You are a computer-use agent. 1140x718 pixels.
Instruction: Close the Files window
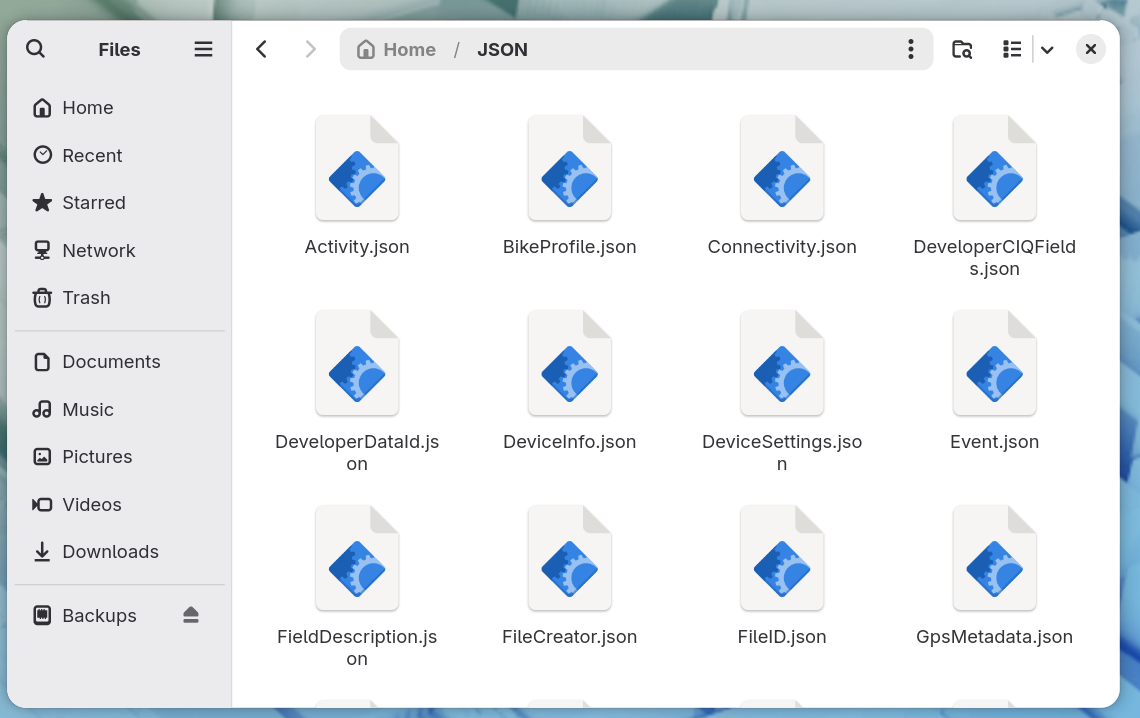(x=1091, y=49)
